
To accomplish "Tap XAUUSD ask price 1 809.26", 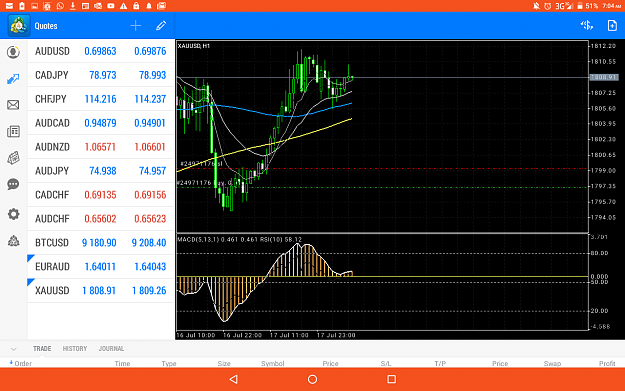I will [x=149, y=291].
